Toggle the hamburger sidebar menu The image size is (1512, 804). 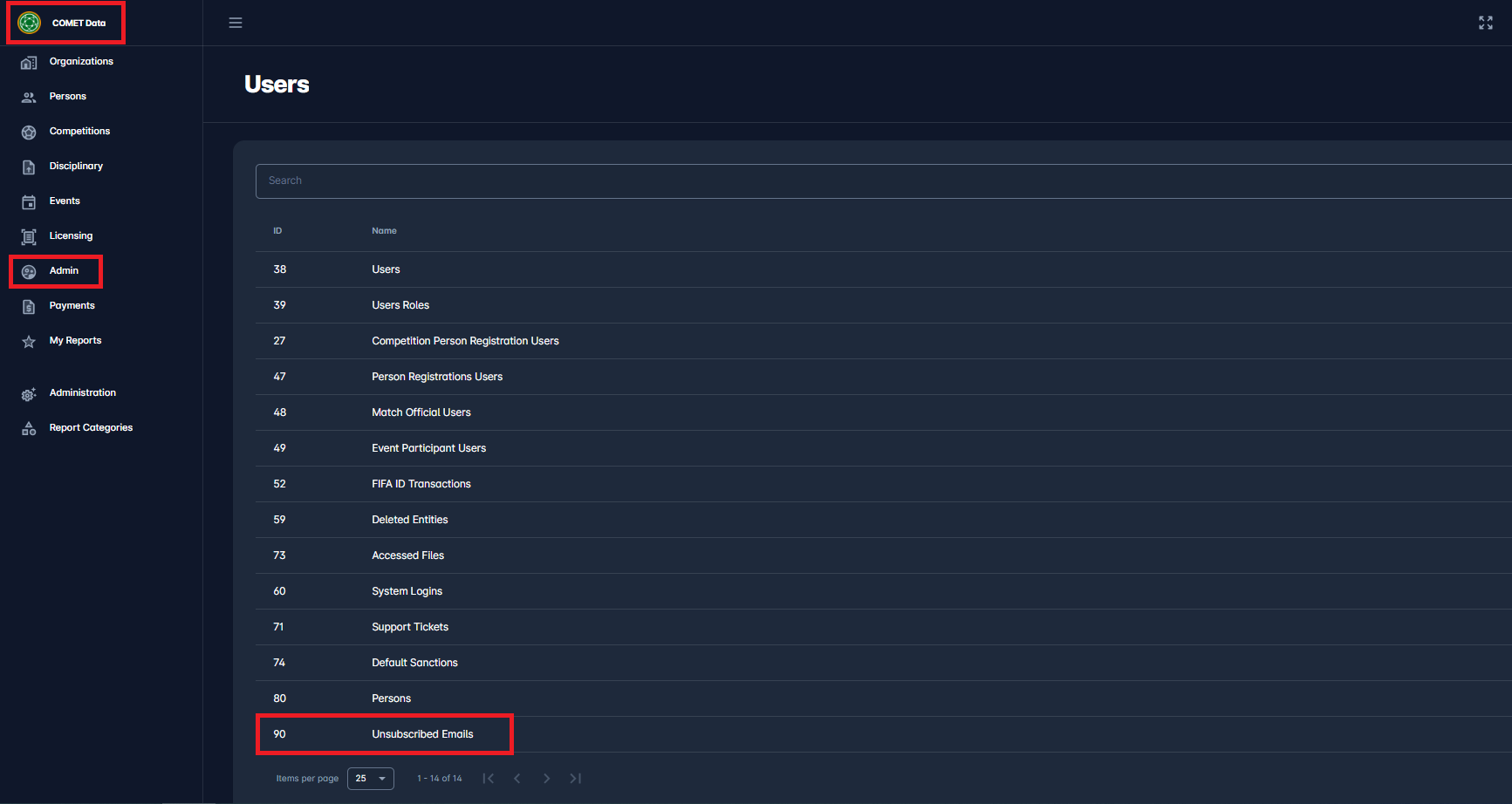[x=236, y=23]
